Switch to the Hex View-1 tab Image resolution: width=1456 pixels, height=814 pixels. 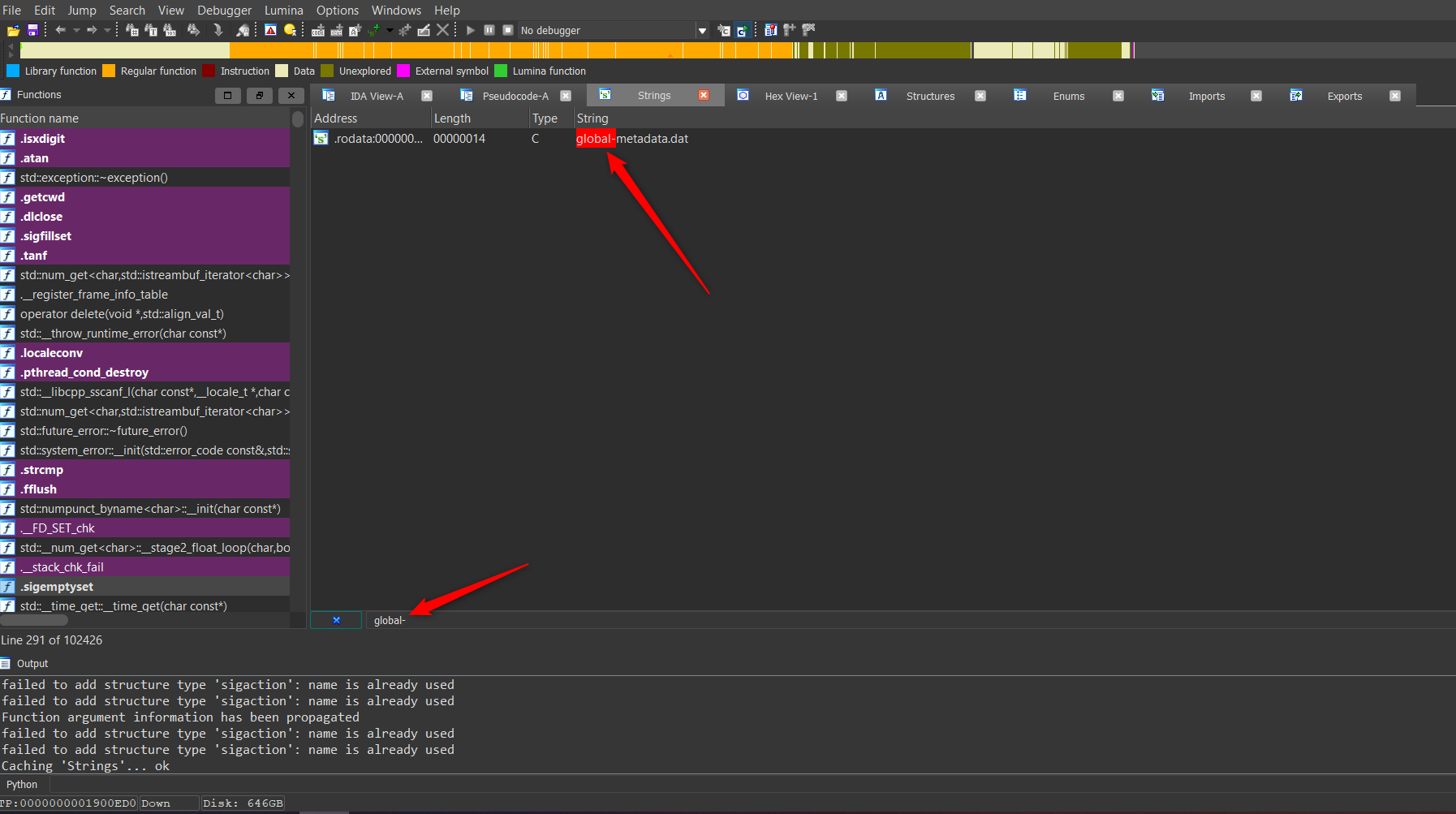click(x=791, y=96)
